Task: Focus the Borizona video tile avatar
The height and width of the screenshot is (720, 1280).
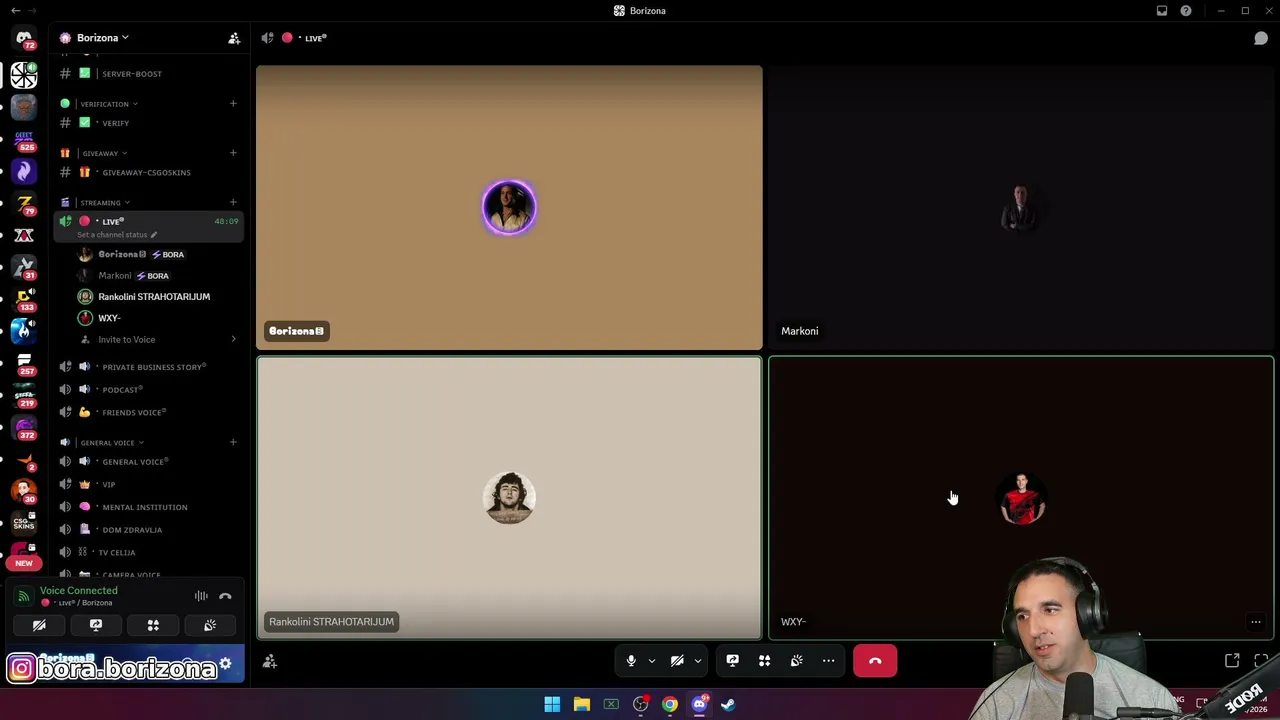Action: tap(509, 208)
